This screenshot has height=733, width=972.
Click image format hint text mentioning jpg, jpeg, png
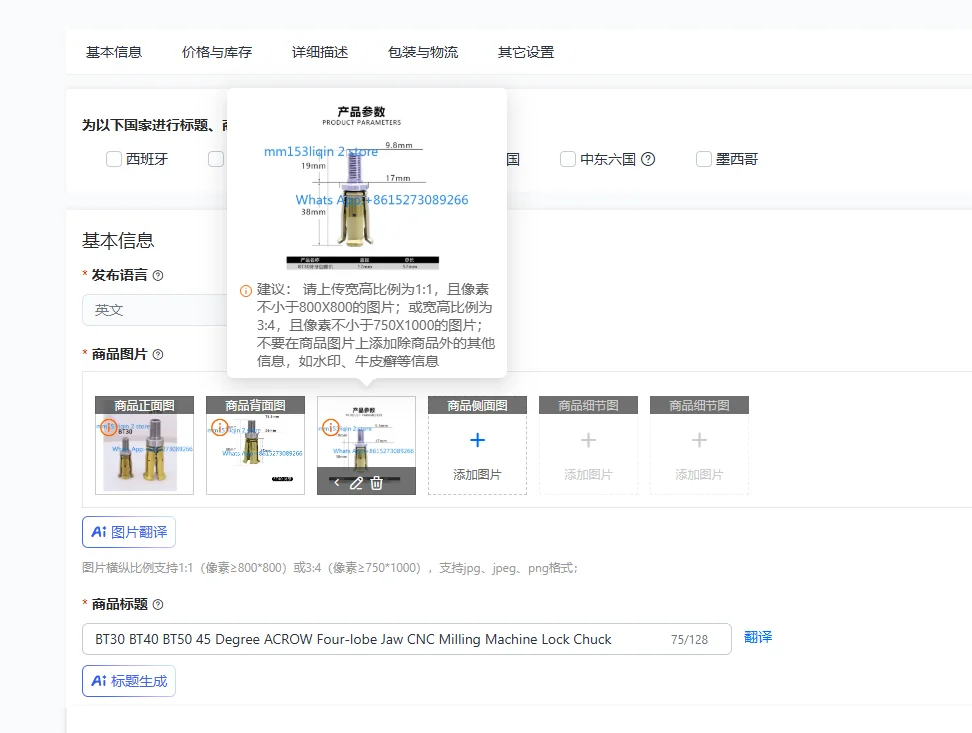click(x=330, y=568)
